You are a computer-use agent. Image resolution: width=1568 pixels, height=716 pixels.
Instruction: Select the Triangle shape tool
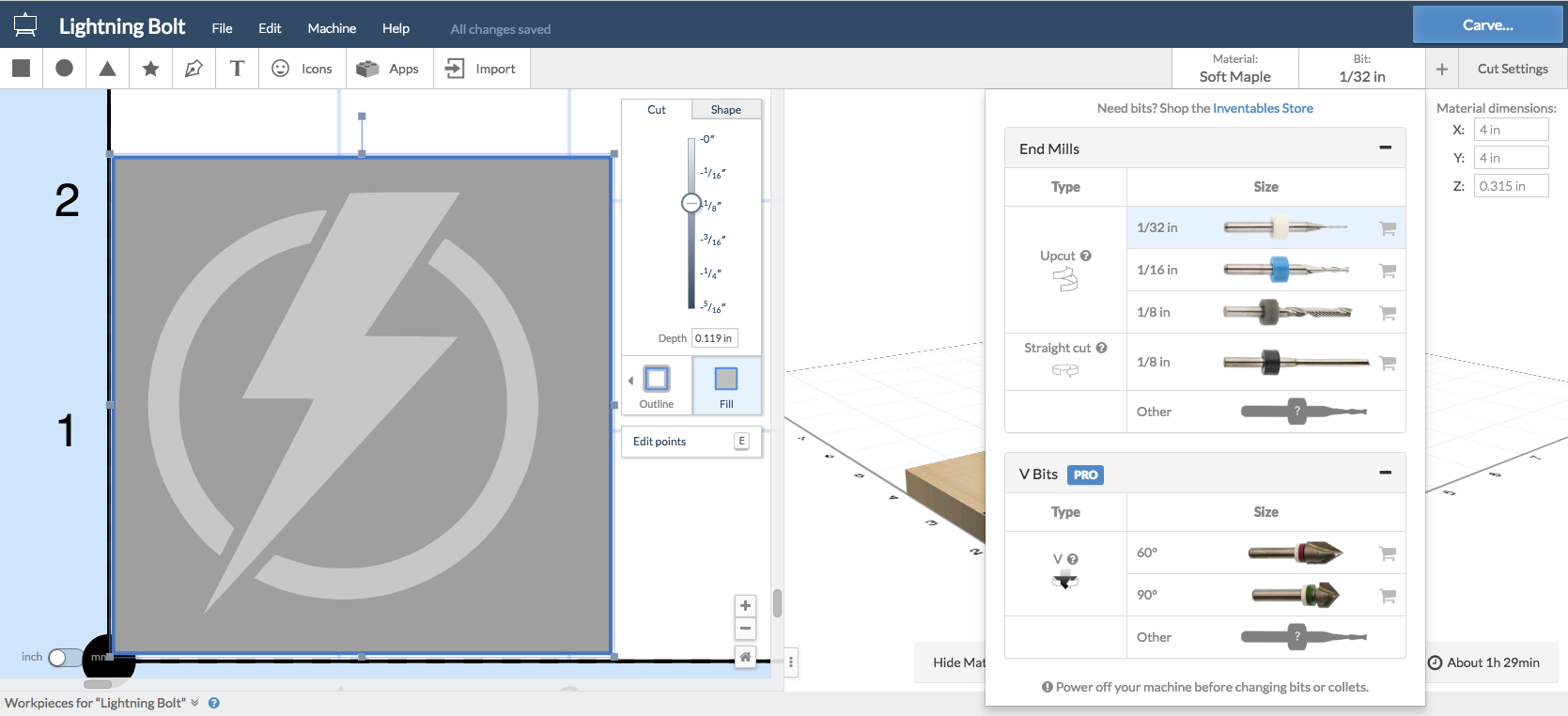(108, 68)
